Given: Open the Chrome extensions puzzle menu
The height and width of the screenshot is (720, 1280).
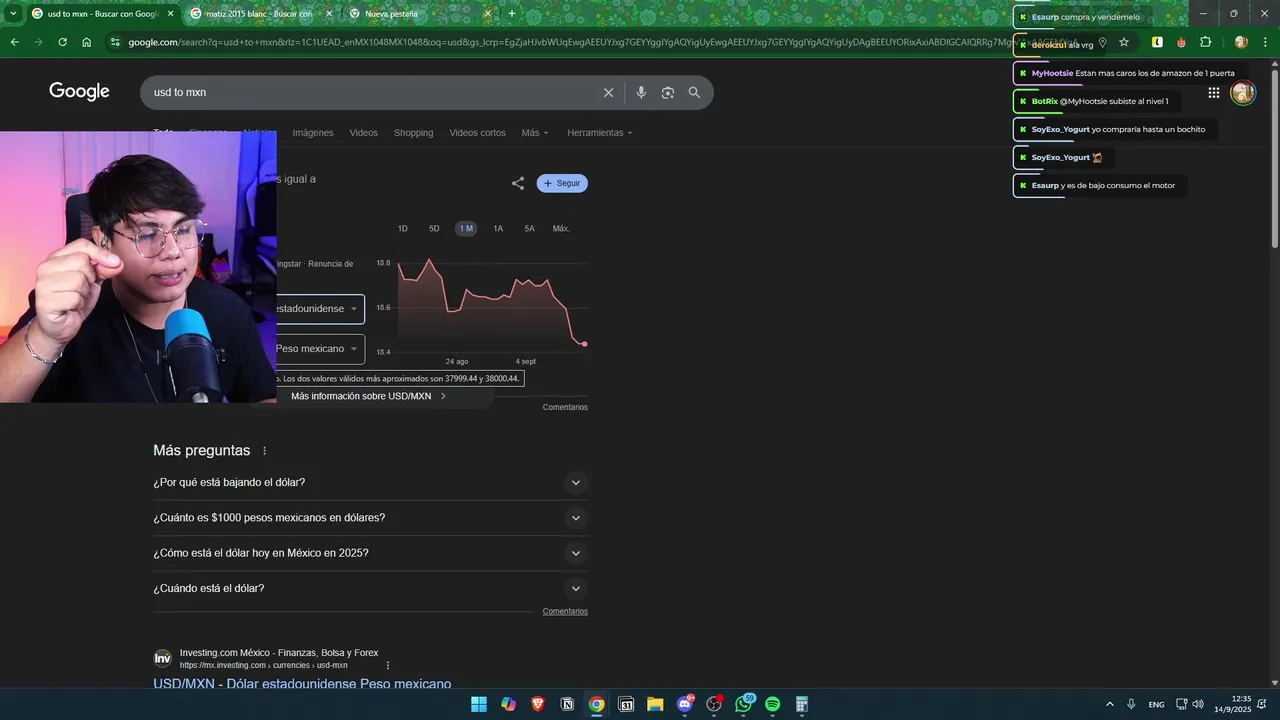Looking at the screenshot, I should tap(1205, 42).
